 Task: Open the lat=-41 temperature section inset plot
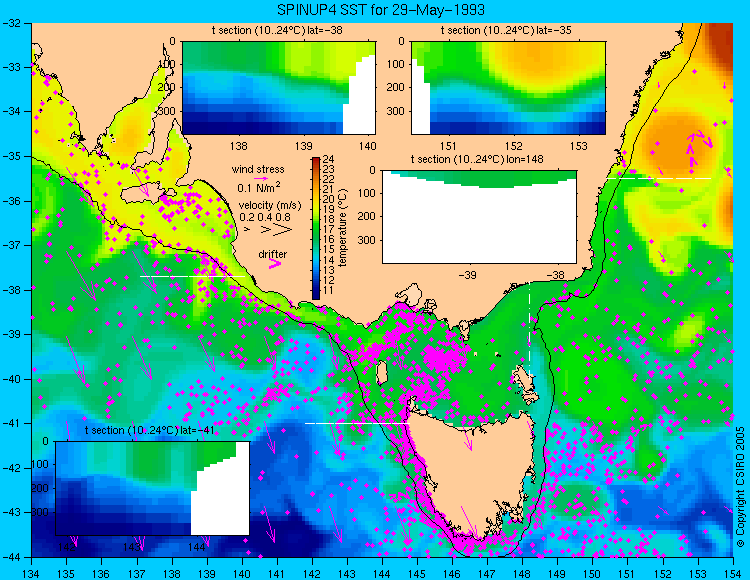click(153, 488)
